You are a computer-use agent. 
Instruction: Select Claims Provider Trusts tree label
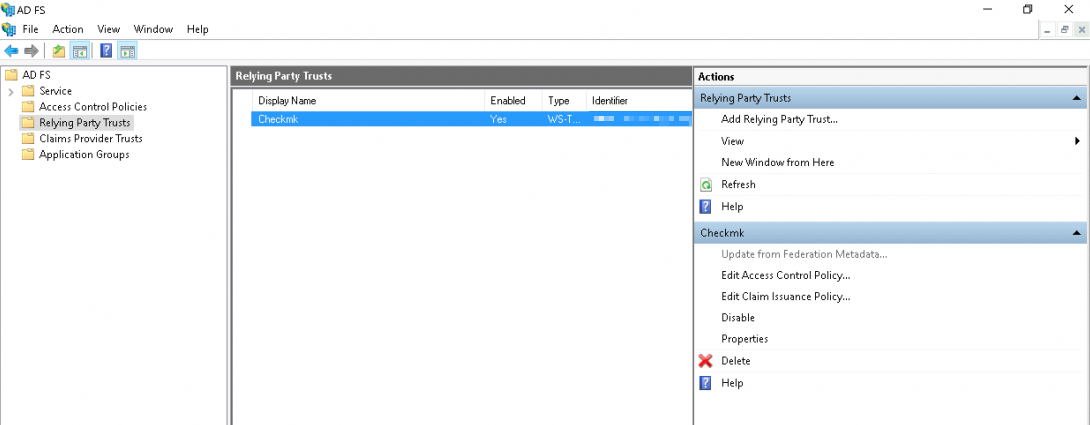coord(90,138)
